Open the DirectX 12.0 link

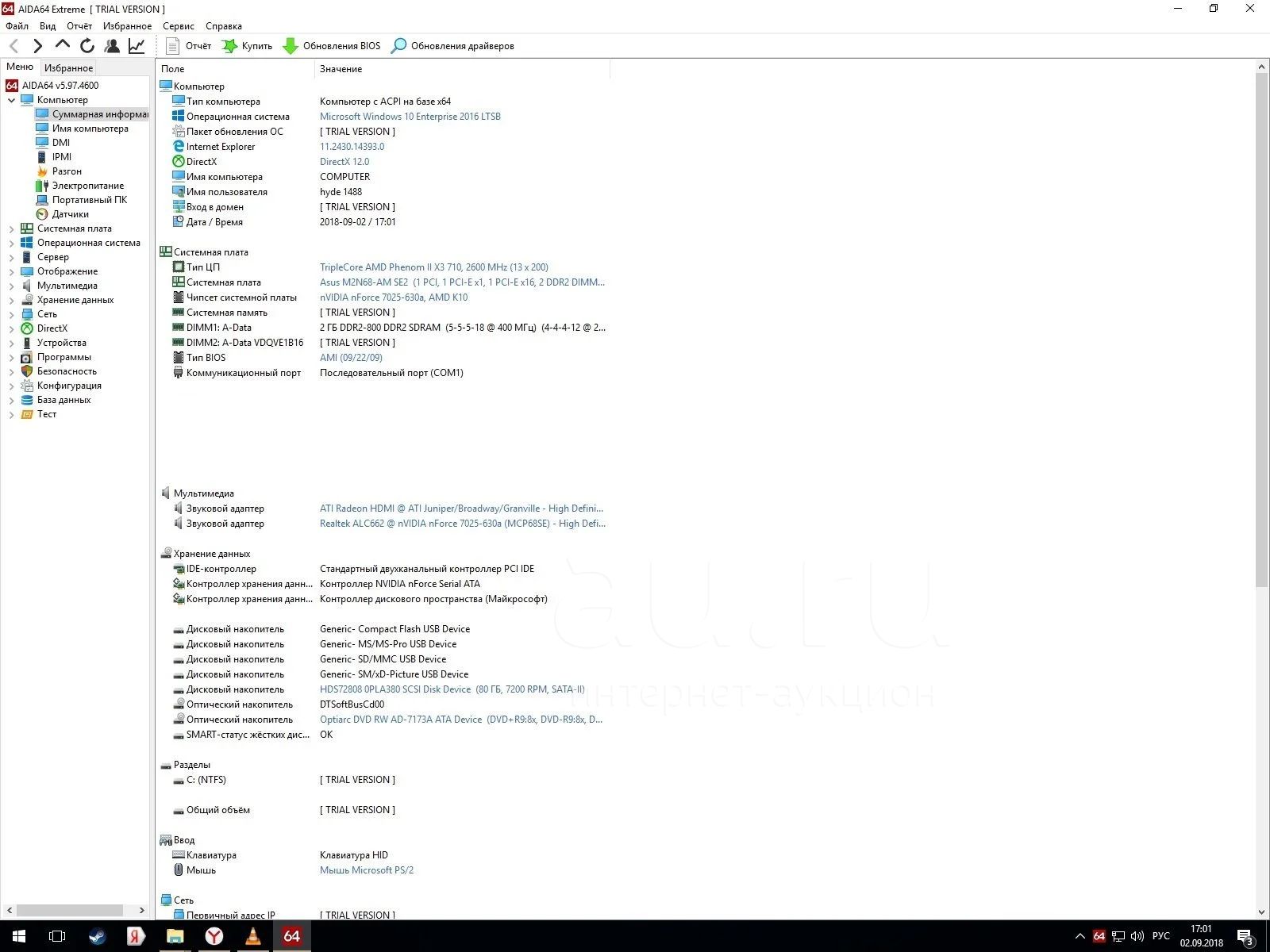(344, 162)
